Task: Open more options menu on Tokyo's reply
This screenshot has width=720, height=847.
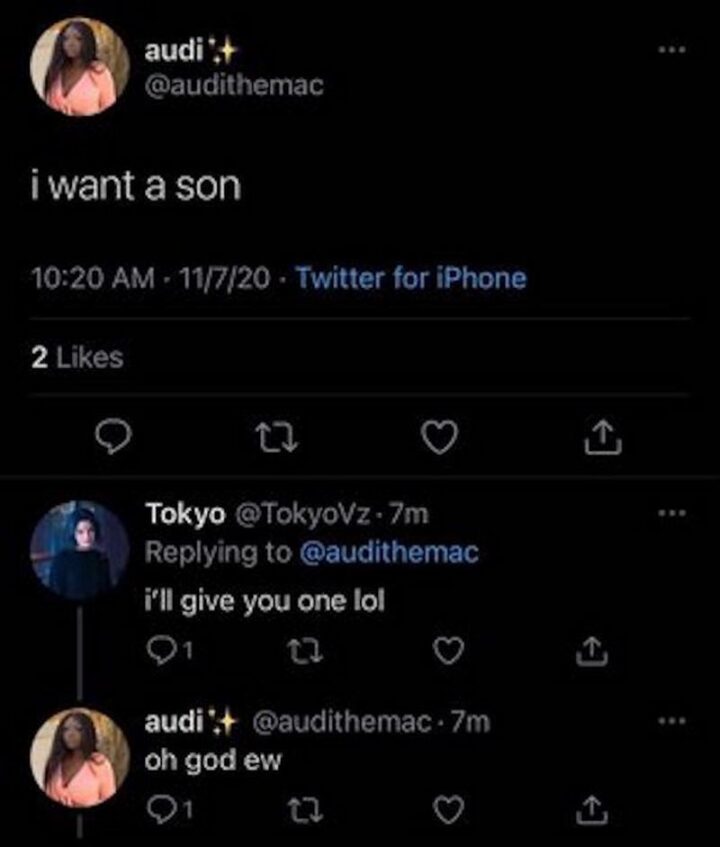Action: pos(671,515)
